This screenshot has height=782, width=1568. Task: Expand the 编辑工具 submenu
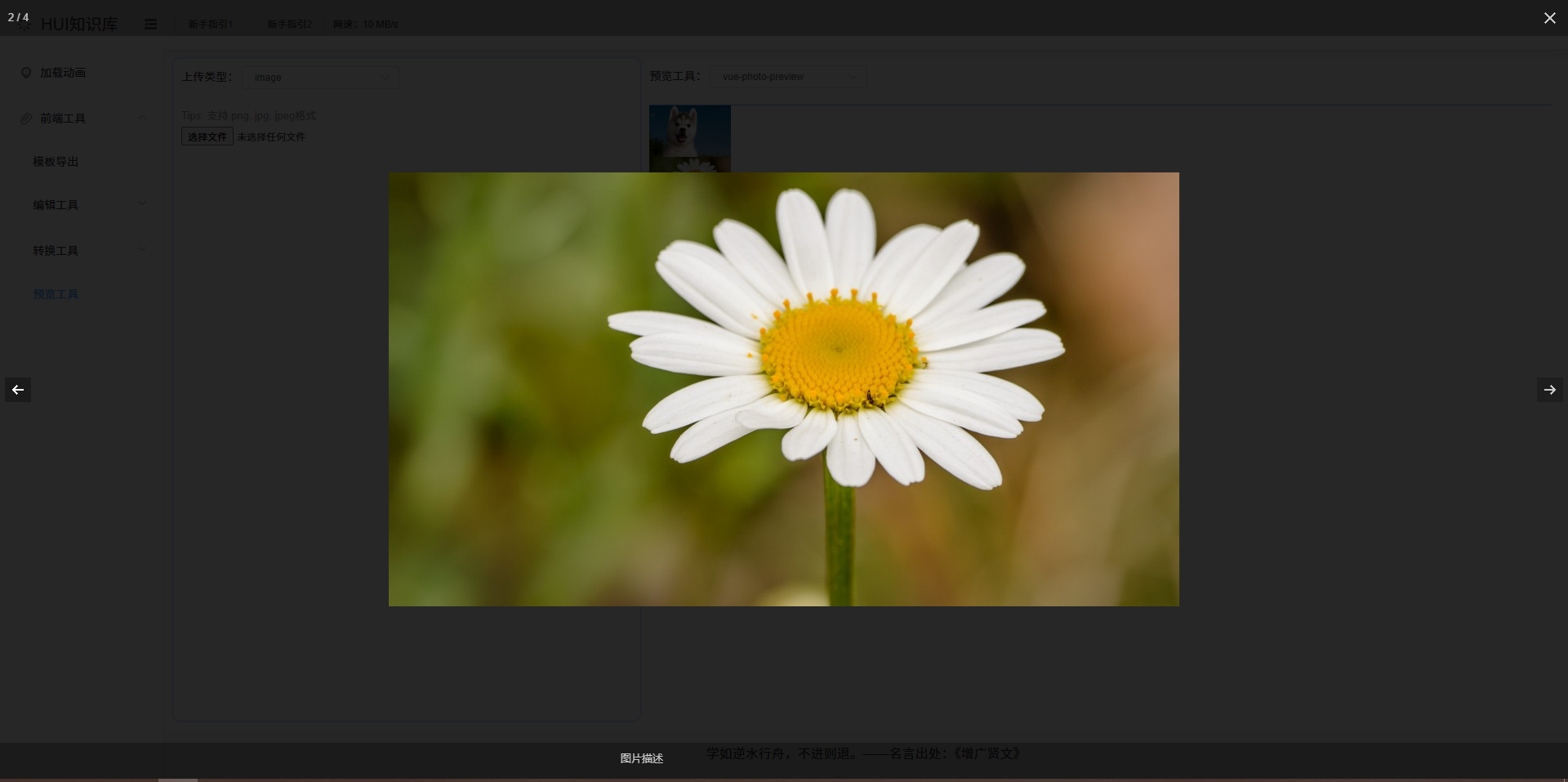82,205
